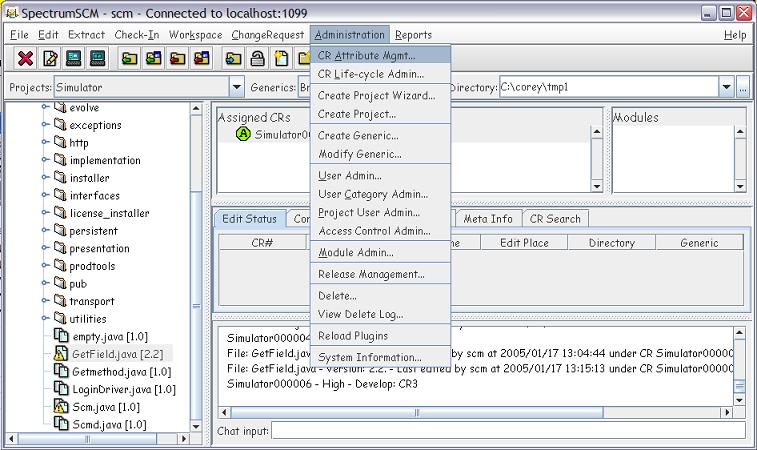The height and width of the screenshot is (450, 757).
Task: Open Access Control Admin menu entry
Action: point(380,231)
